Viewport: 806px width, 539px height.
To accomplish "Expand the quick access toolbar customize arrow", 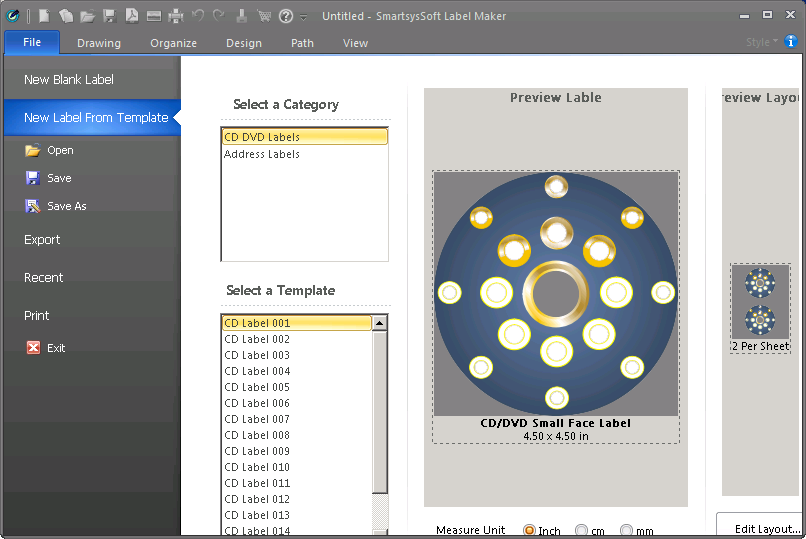I will pos(304,17).
